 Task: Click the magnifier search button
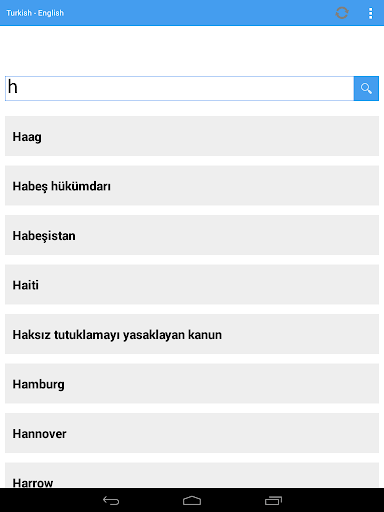coord(366,88)
